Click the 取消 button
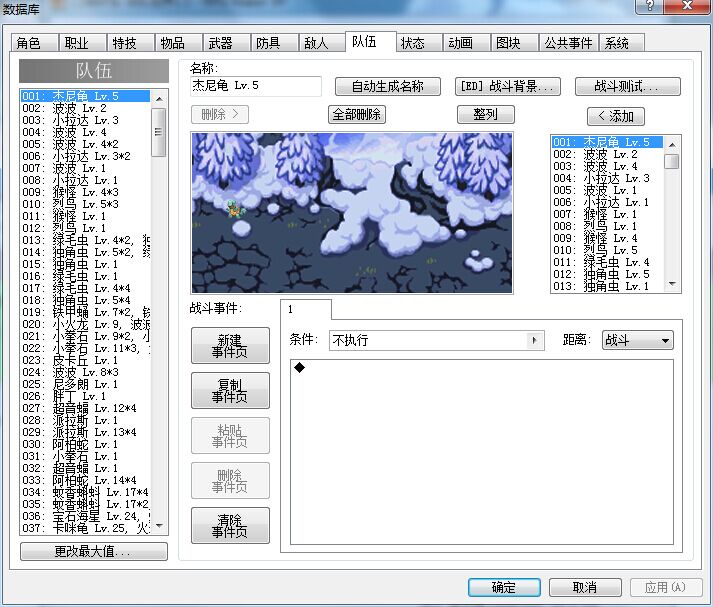The height and width of the screenshot is (607, 713). point(585,587)
